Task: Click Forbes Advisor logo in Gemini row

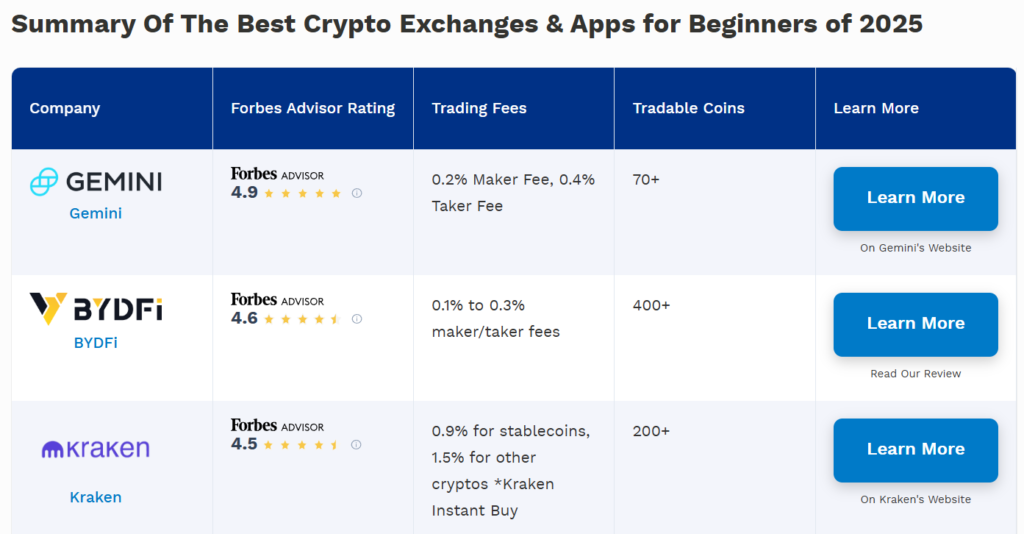Action: click(277, 174)
